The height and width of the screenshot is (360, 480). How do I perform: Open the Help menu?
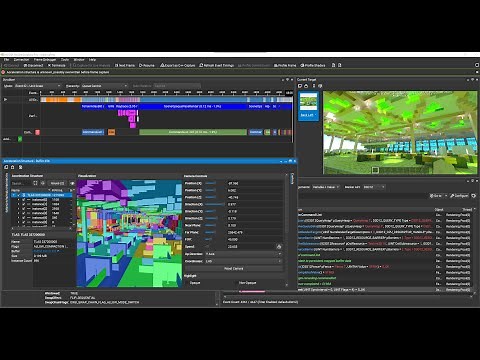[92, 60]
